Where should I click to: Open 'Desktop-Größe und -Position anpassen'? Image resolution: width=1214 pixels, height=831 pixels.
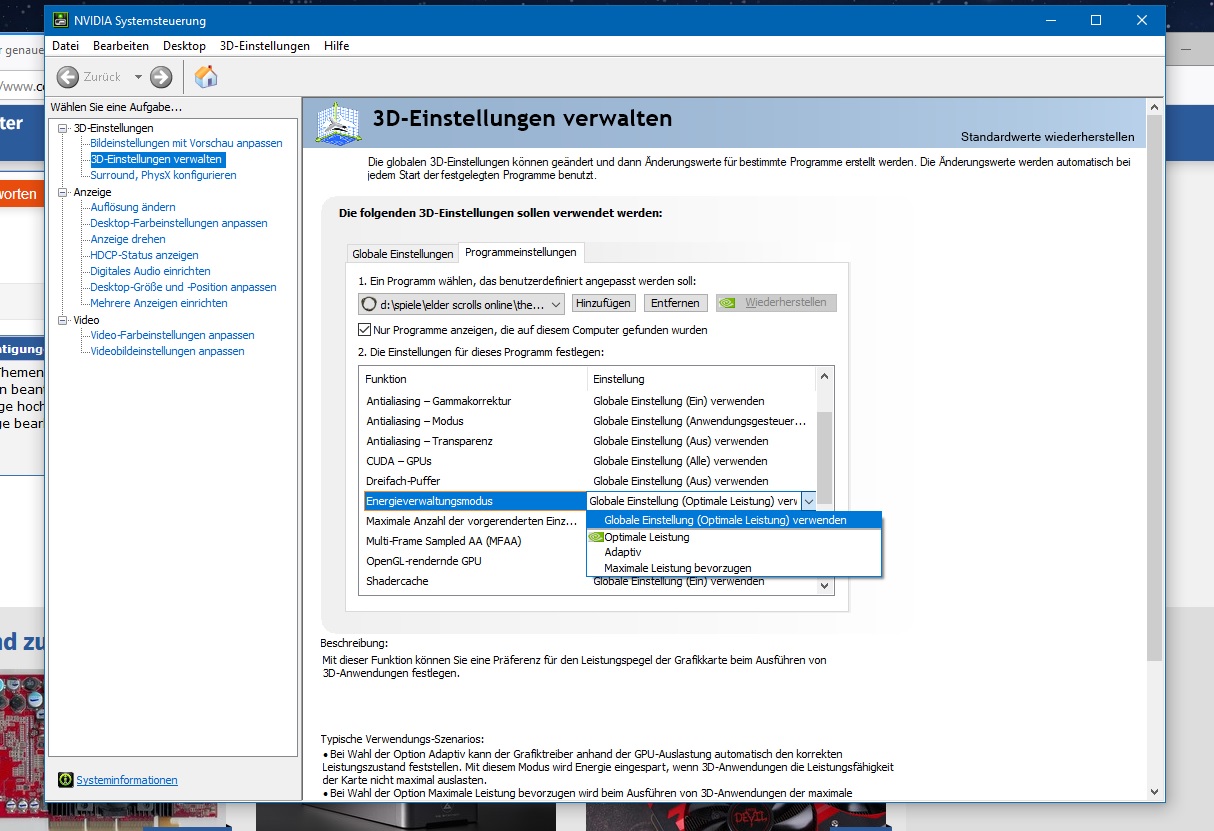click(183, 287)
